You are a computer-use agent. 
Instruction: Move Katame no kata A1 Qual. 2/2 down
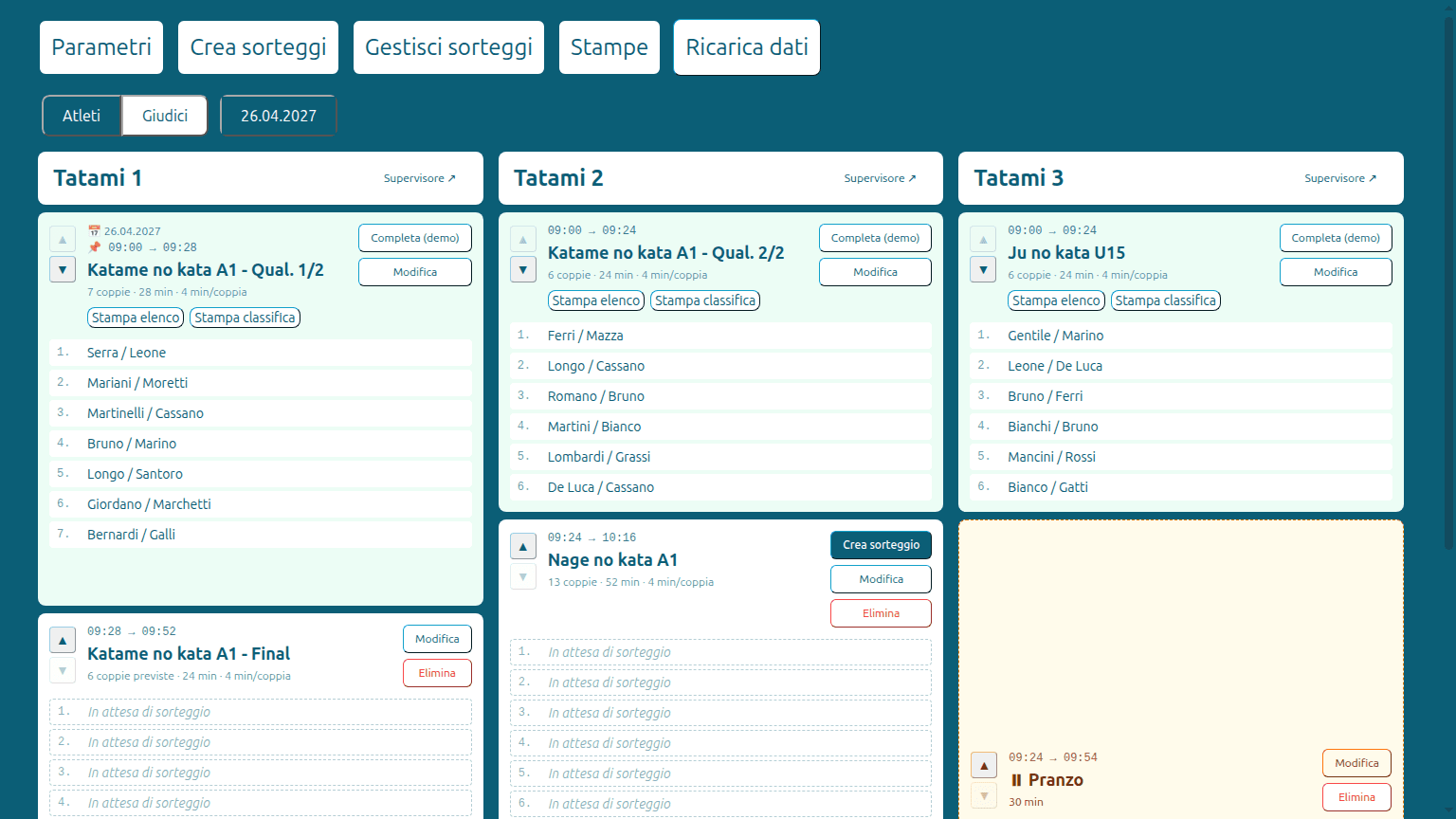pyautogui.click(x=523, y=270)
